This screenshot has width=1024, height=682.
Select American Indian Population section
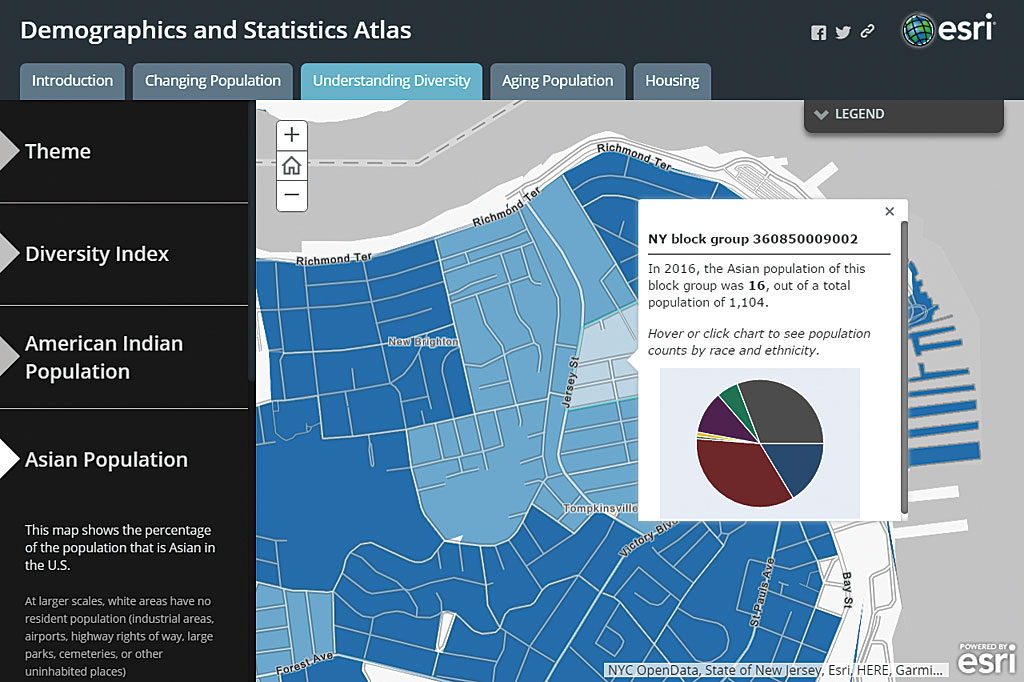tap(104, 357)
